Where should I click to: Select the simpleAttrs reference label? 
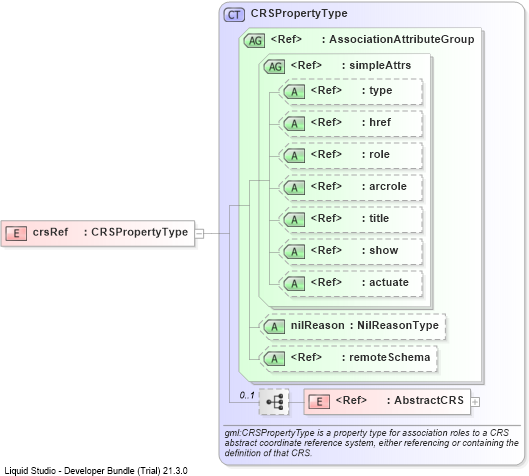[x=351, y=65]
